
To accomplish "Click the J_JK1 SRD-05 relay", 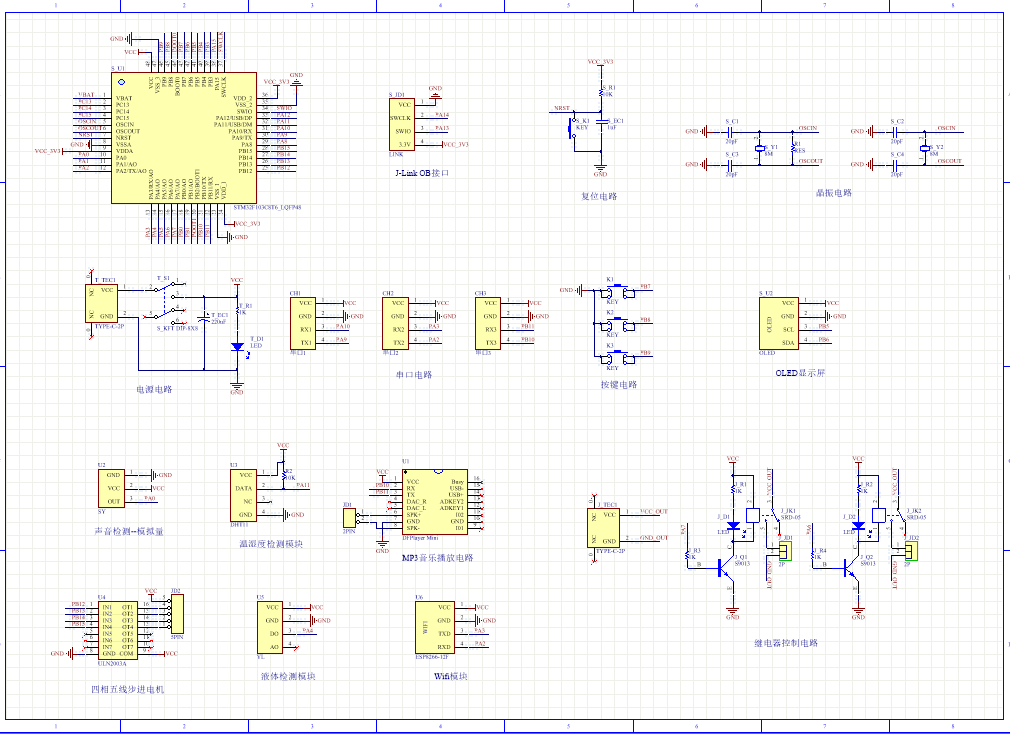I will pos(759,517).
